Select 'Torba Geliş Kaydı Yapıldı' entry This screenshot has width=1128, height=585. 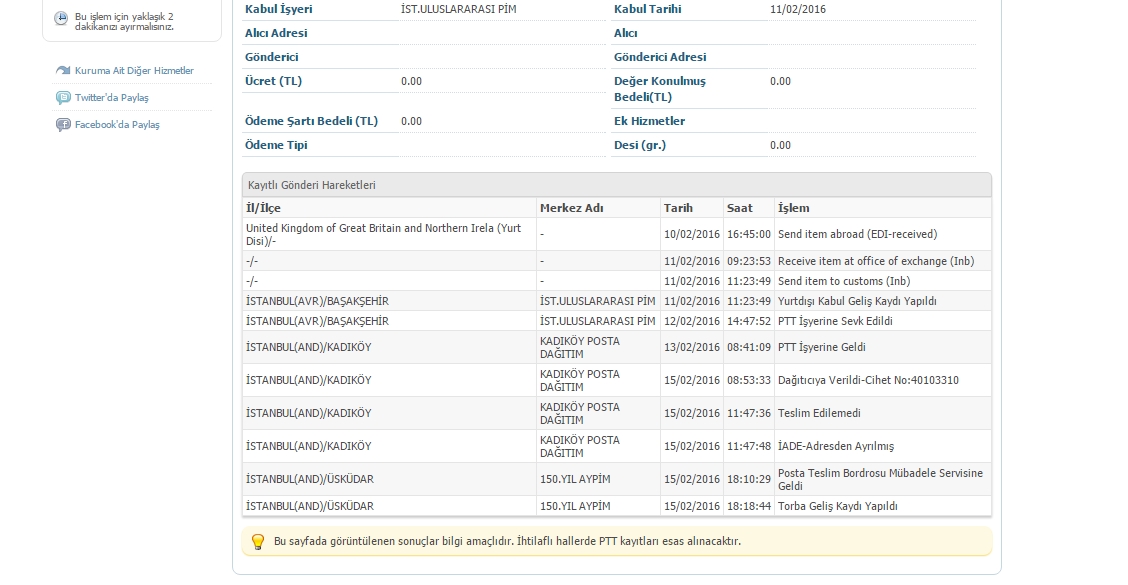click(x=837, y=506)
